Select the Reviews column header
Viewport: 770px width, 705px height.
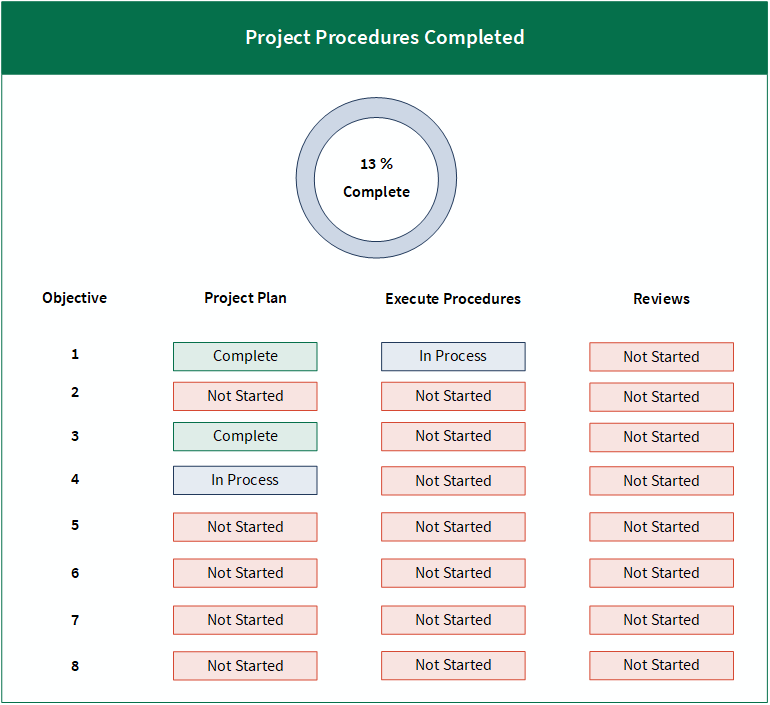coord(661,298)
